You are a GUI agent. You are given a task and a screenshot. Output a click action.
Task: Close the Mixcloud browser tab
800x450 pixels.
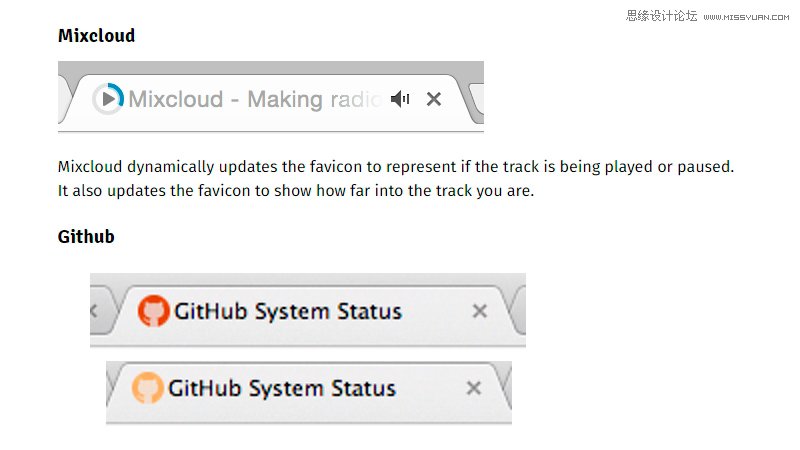click(x=434, y=98)
